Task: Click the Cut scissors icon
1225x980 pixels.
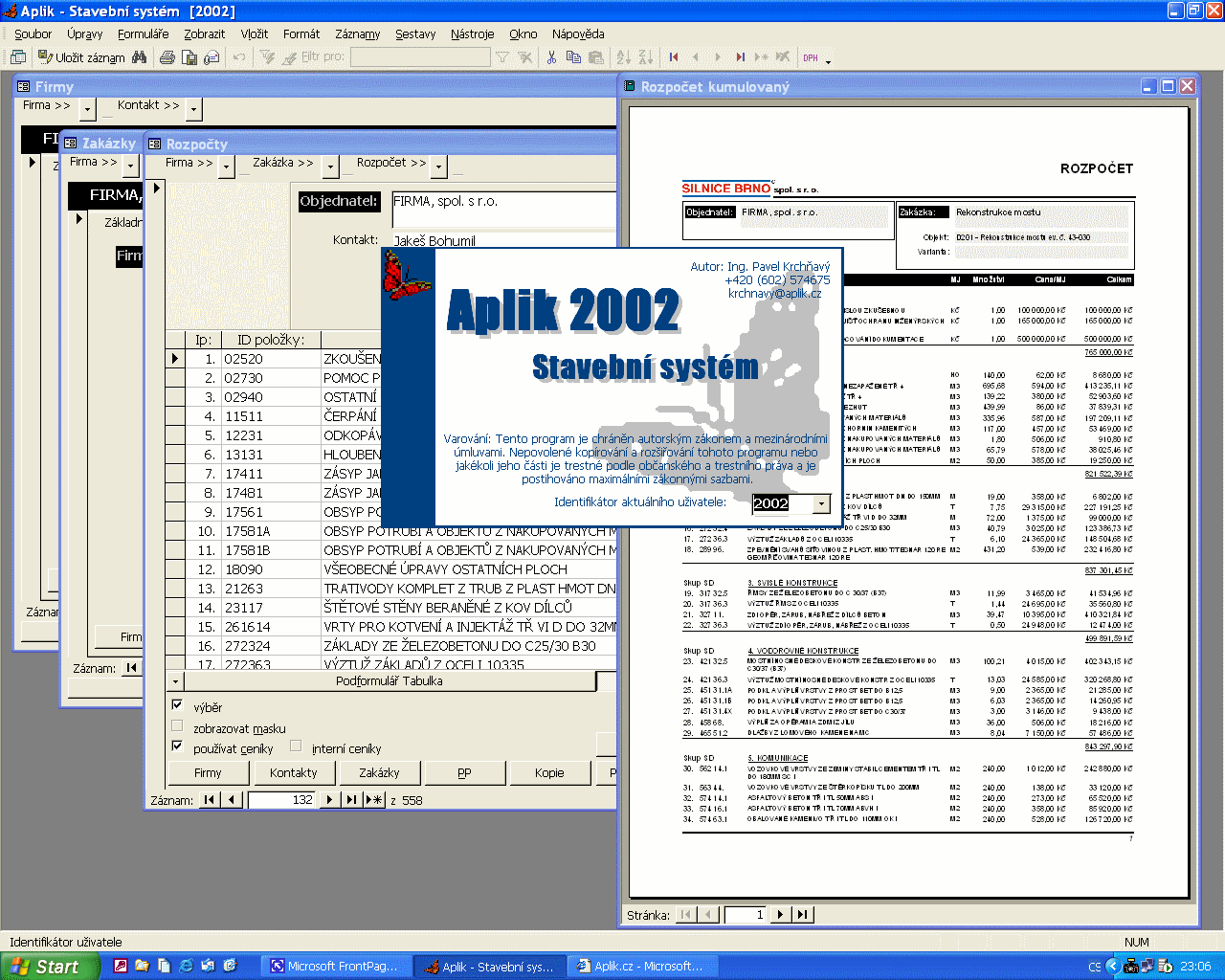Action: coord(551,57)
